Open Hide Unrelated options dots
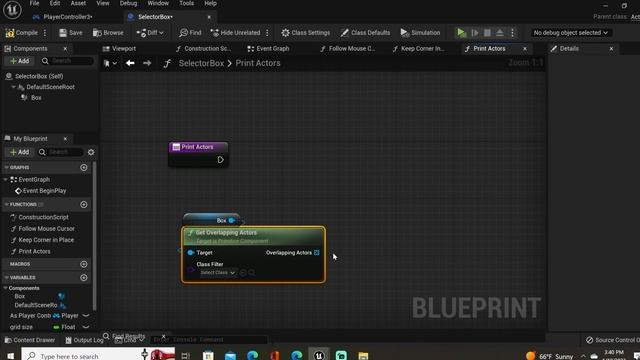This screenshot has width=640, height=360. coord(267,33)
